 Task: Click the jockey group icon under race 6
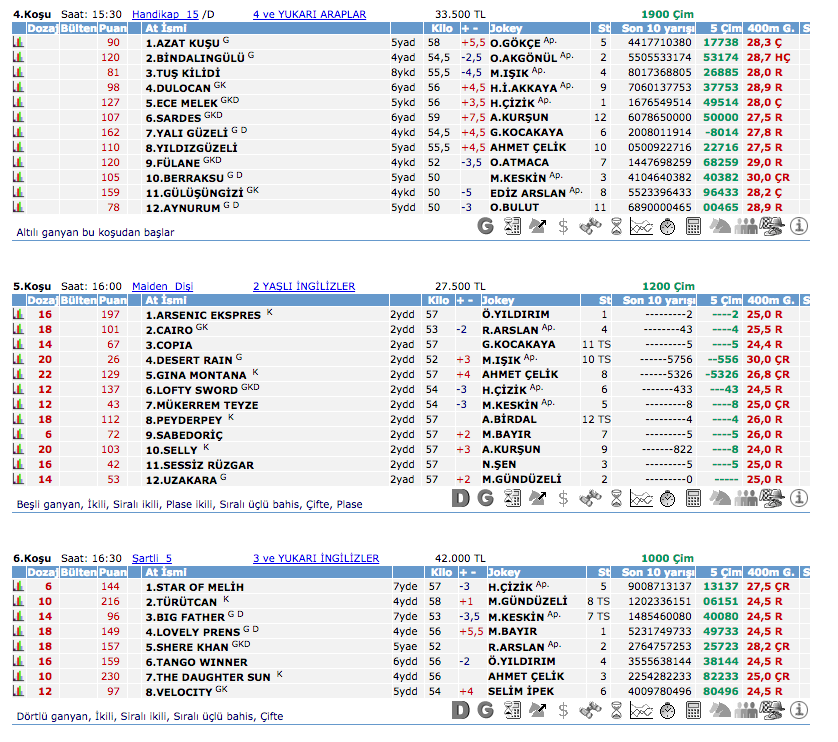point(746,711)
